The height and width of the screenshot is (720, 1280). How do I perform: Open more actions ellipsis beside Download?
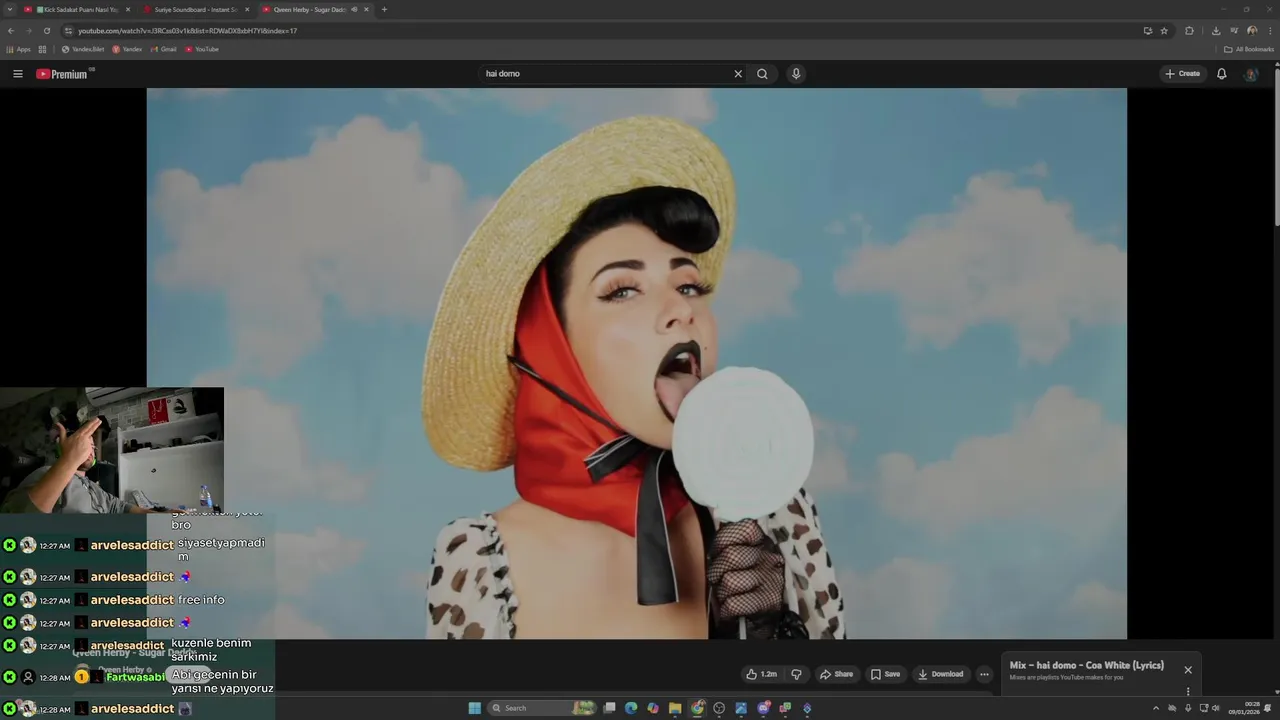(x=984, y=674)
